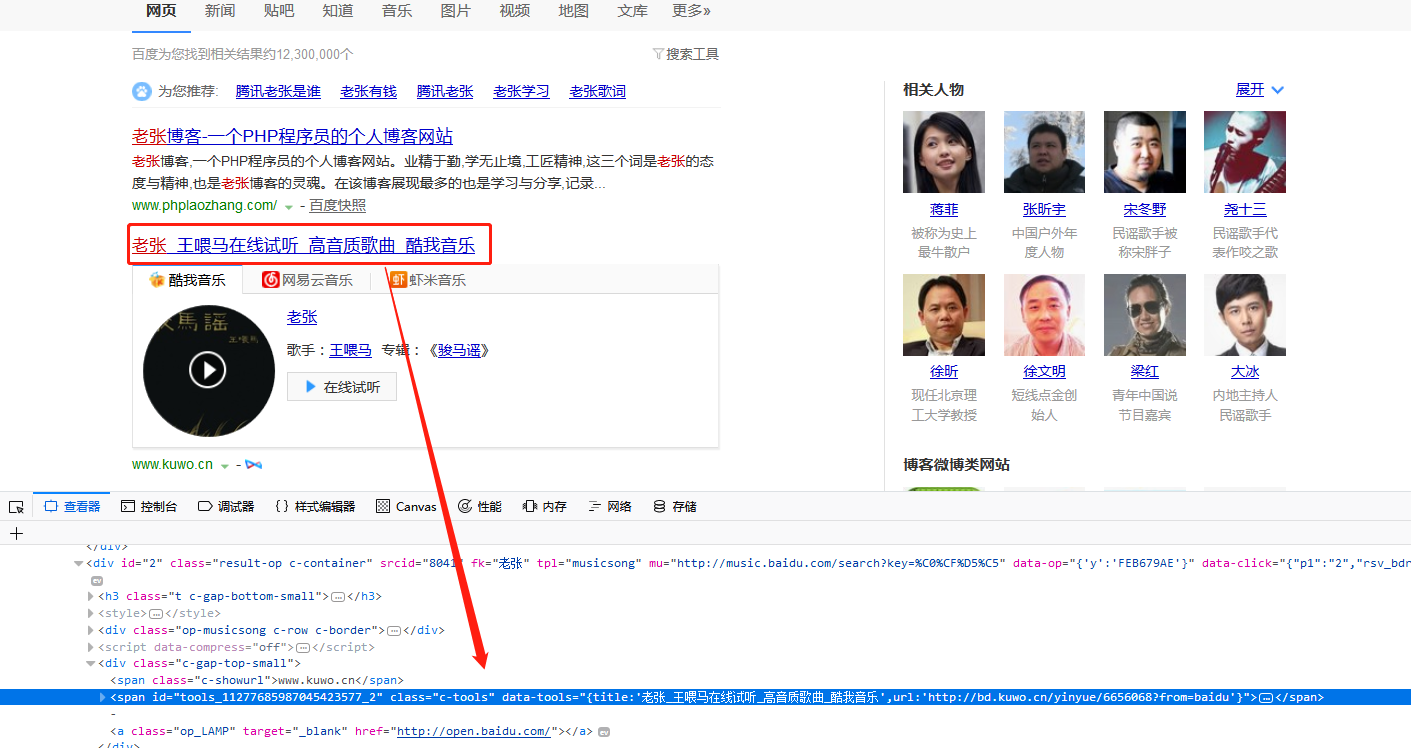Click recommended search 腾讯老张是谁

[x=278, y=91]
